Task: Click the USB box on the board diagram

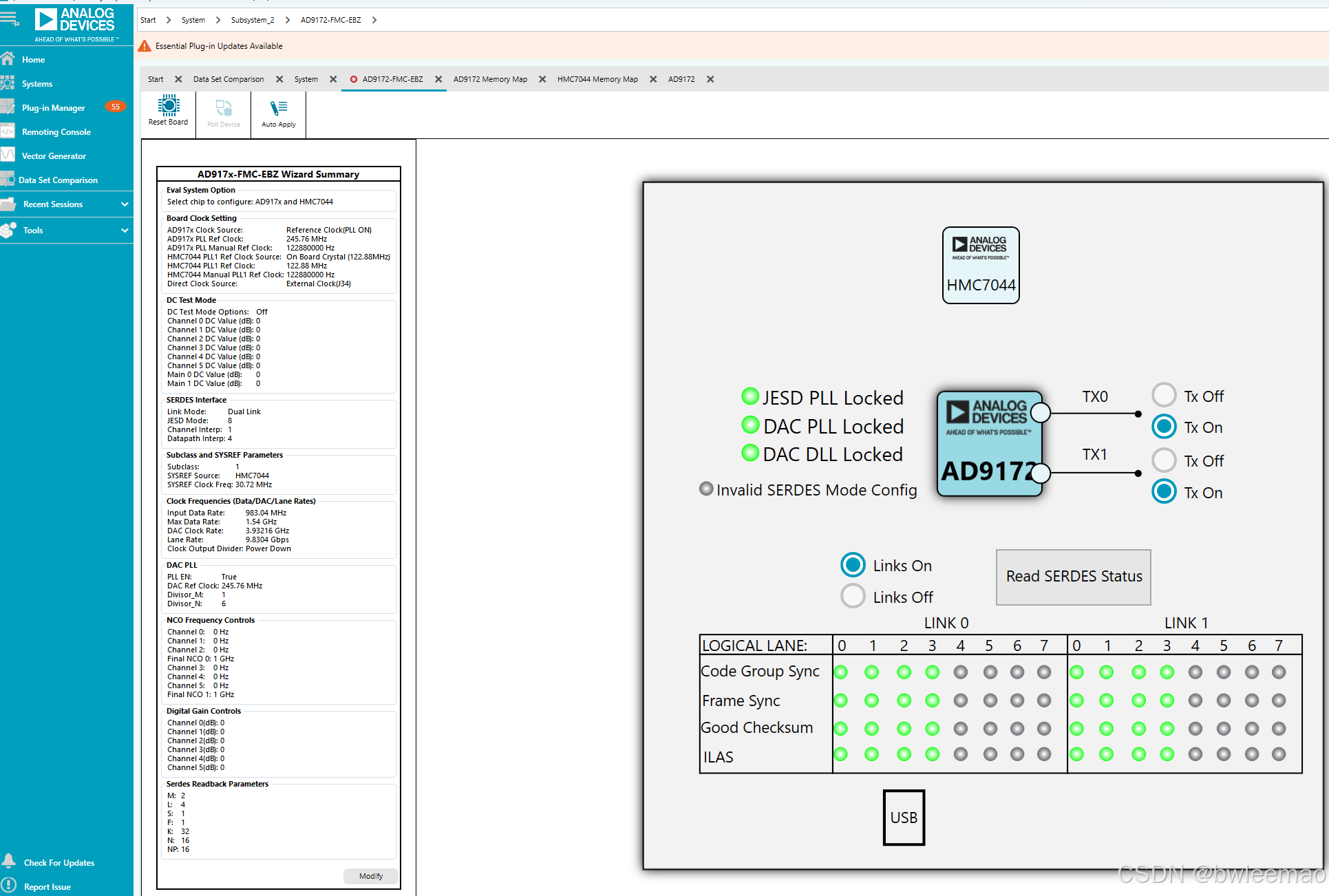Action: pos(904,818)
